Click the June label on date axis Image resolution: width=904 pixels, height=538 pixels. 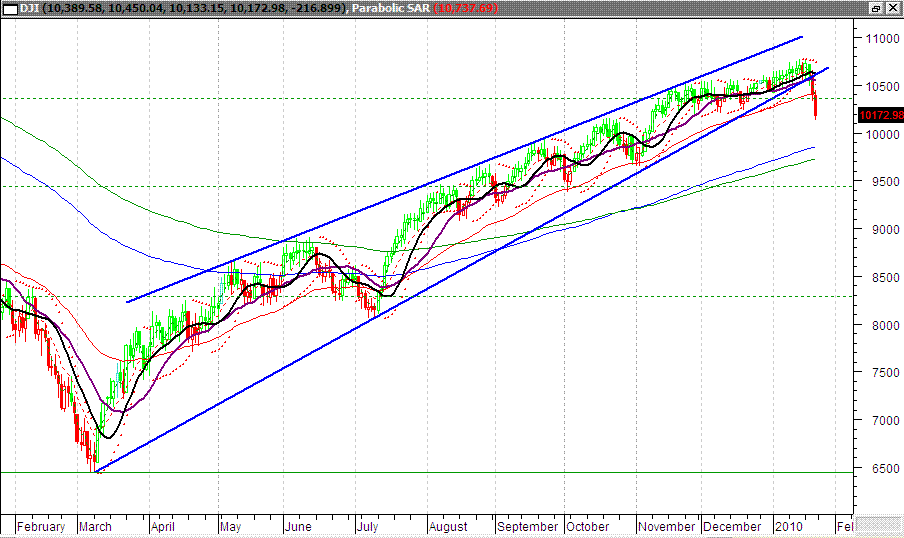[298, 526]
